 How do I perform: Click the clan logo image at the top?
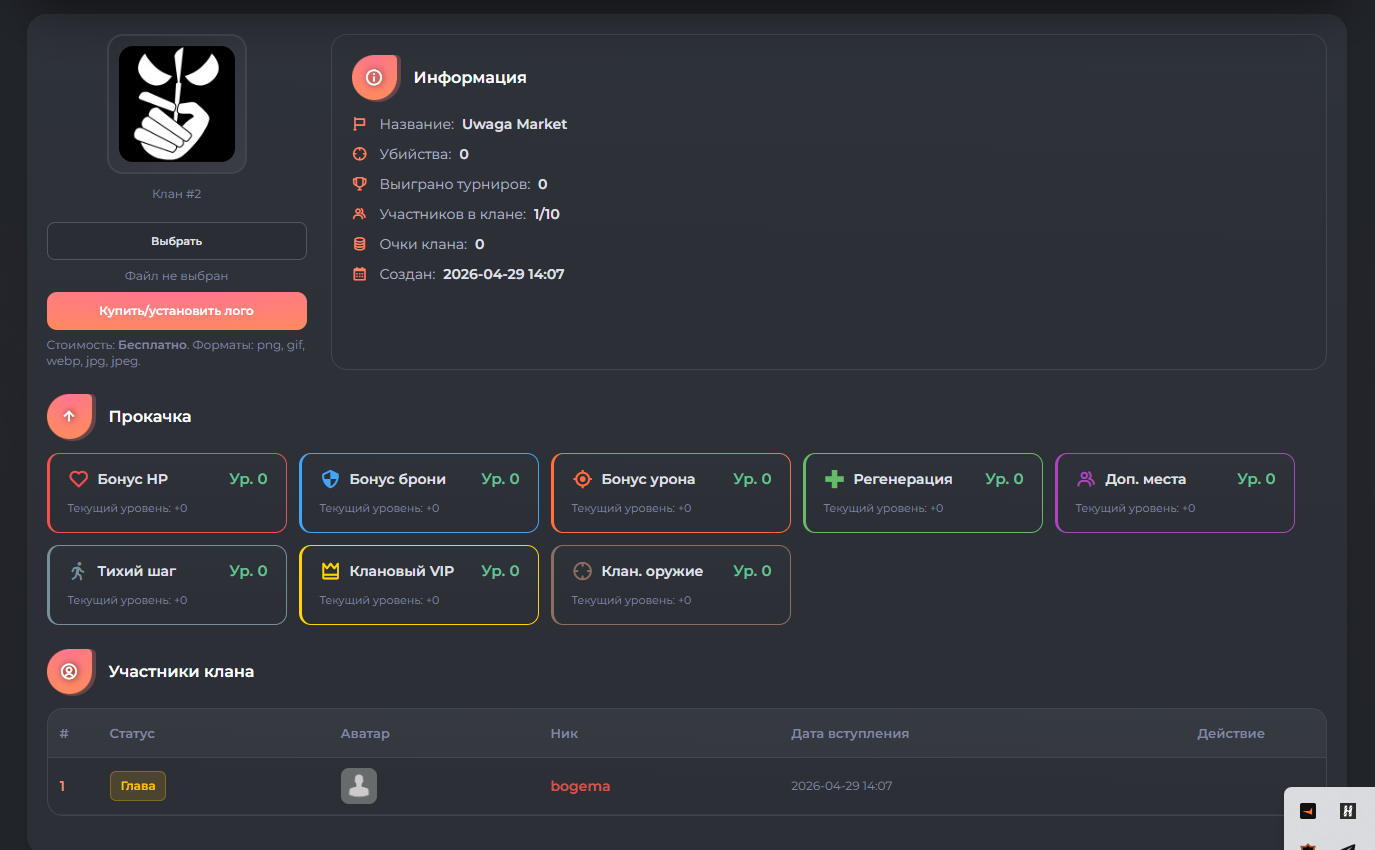click(176, 103)
